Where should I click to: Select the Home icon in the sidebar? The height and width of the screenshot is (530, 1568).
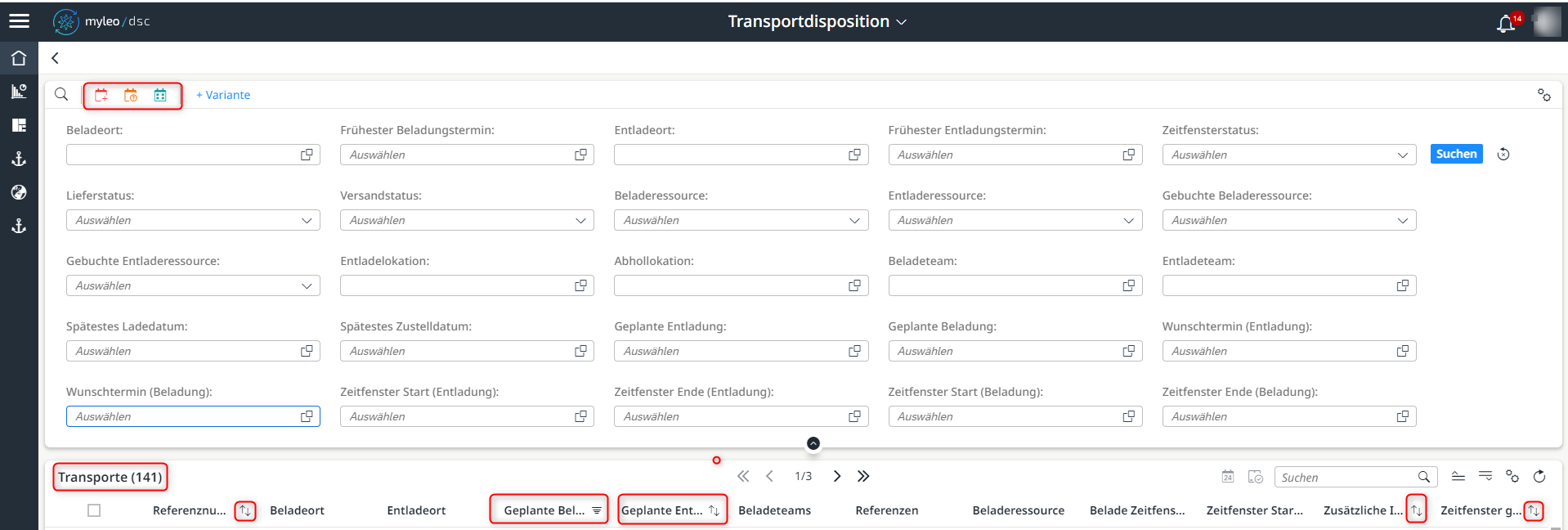pos(18,57)
